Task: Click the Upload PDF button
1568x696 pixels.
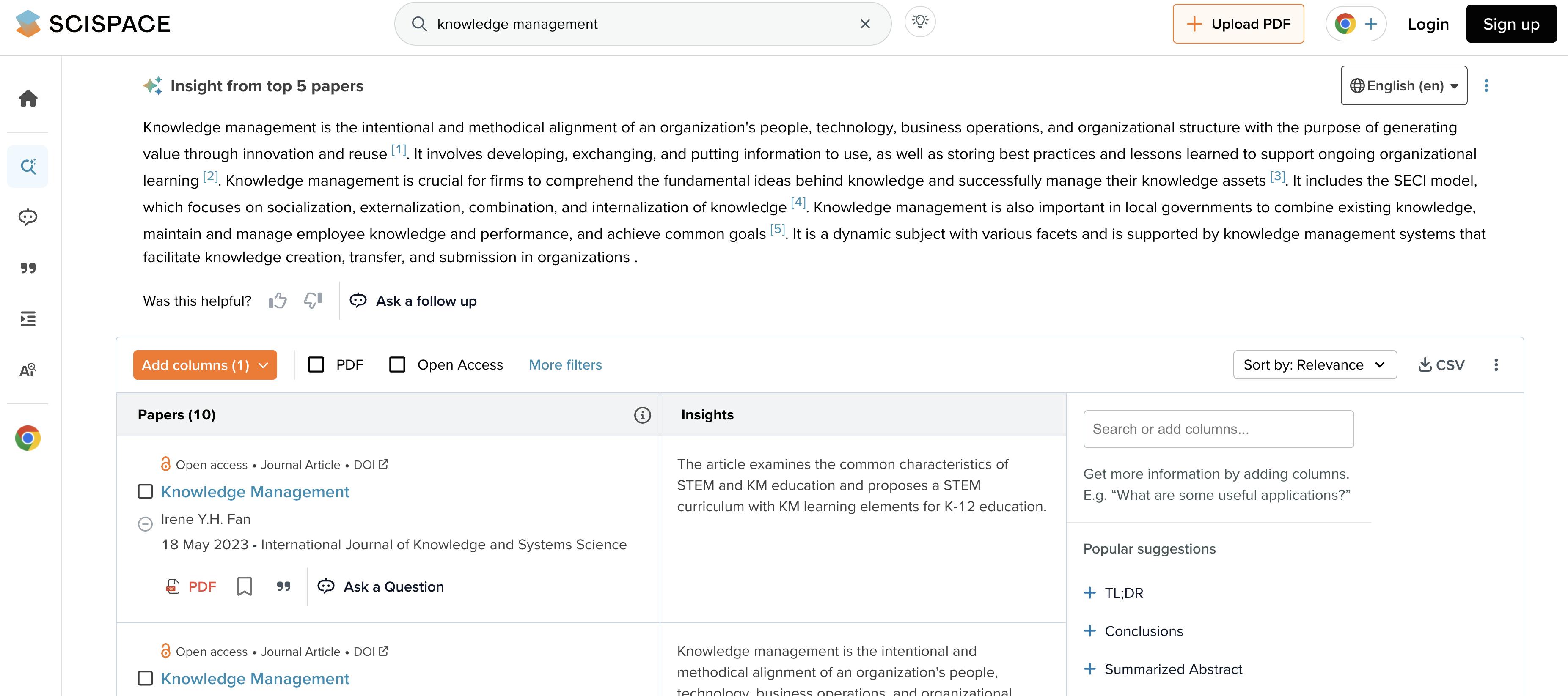Action: point(1238,24)
